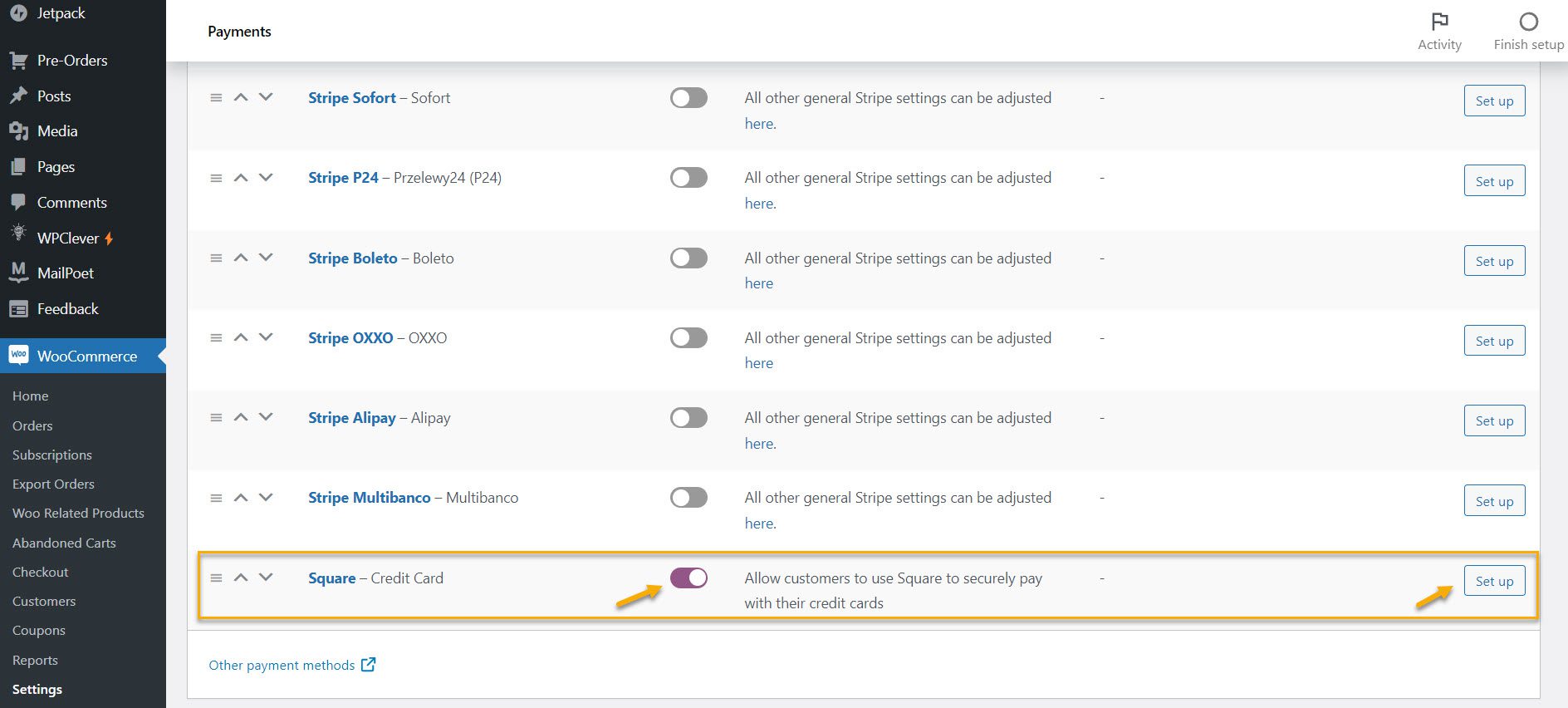
Task: Click Set up for Stripe Alipay
Action: 1494,420
